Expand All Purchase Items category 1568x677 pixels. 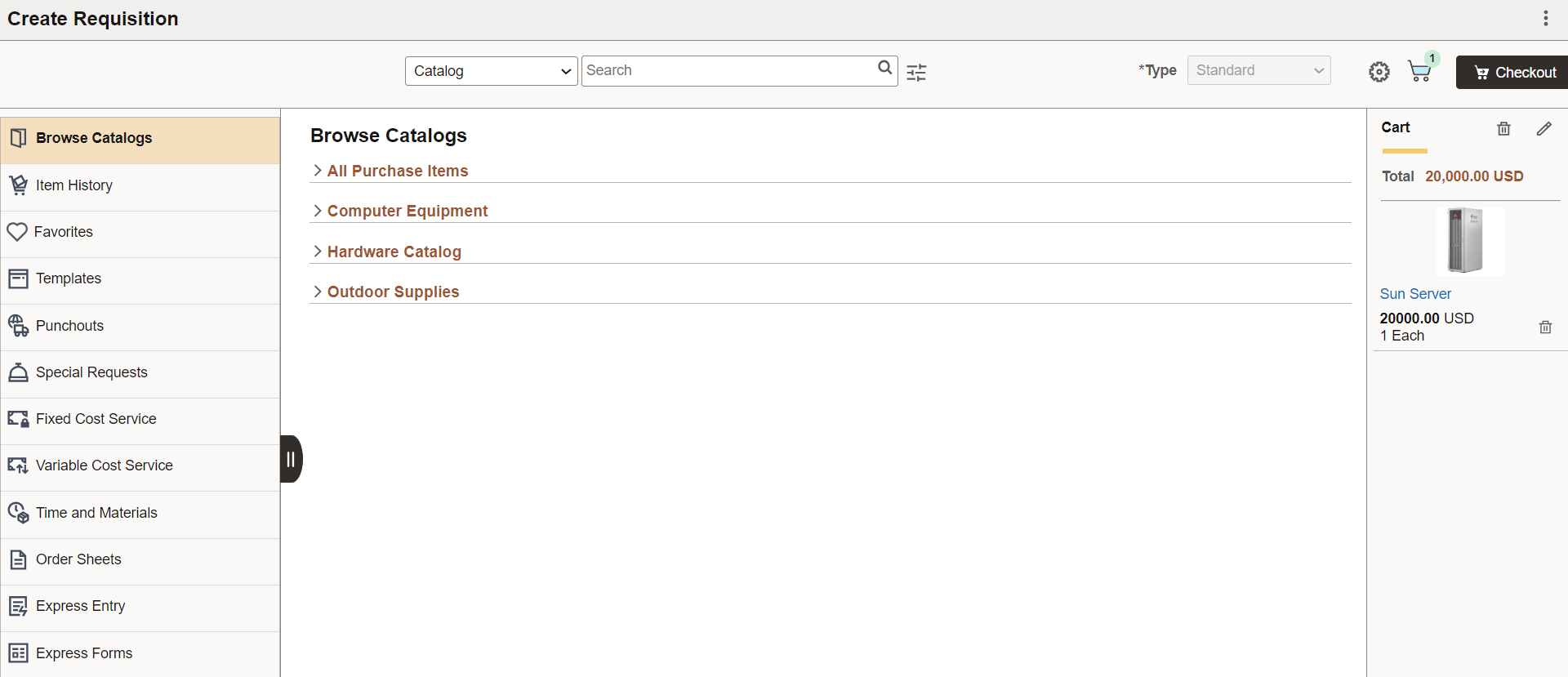pyautogui.click(x=397, y=171)
